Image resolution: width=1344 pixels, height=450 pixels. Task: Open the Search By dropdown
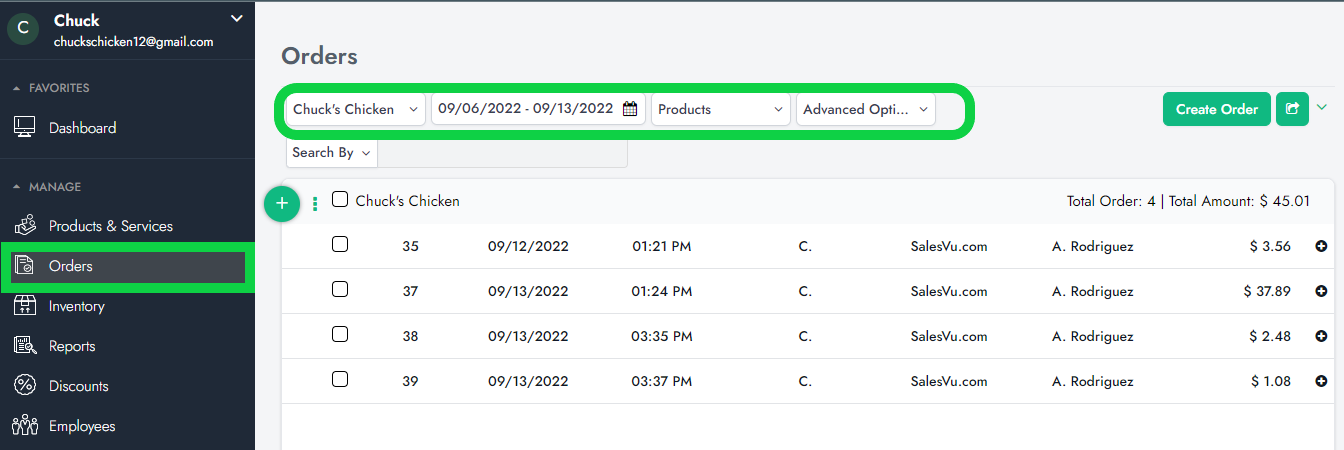332,153
